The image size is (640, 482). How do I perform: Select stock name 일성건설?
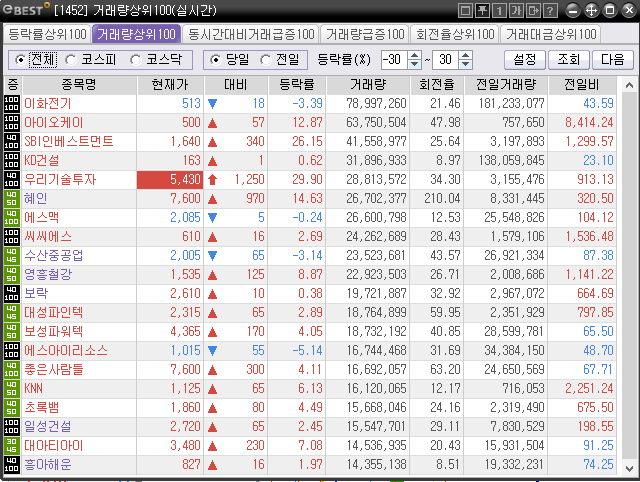[x=48, y=426]
